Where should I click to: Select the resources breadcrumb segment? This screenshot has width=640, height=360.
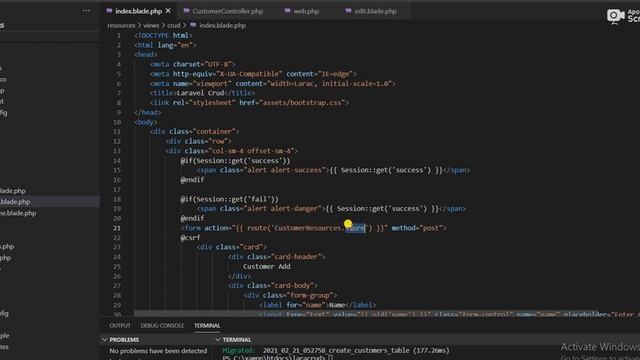point(121,25)
